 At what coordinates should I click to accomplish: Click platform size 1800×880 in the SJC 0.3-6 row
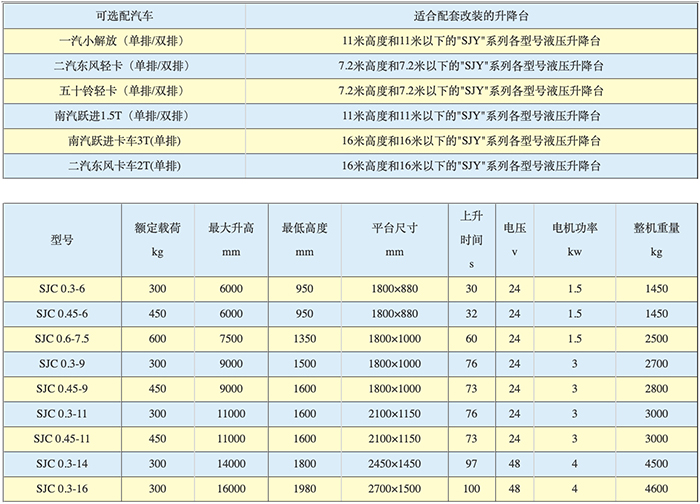395,289
